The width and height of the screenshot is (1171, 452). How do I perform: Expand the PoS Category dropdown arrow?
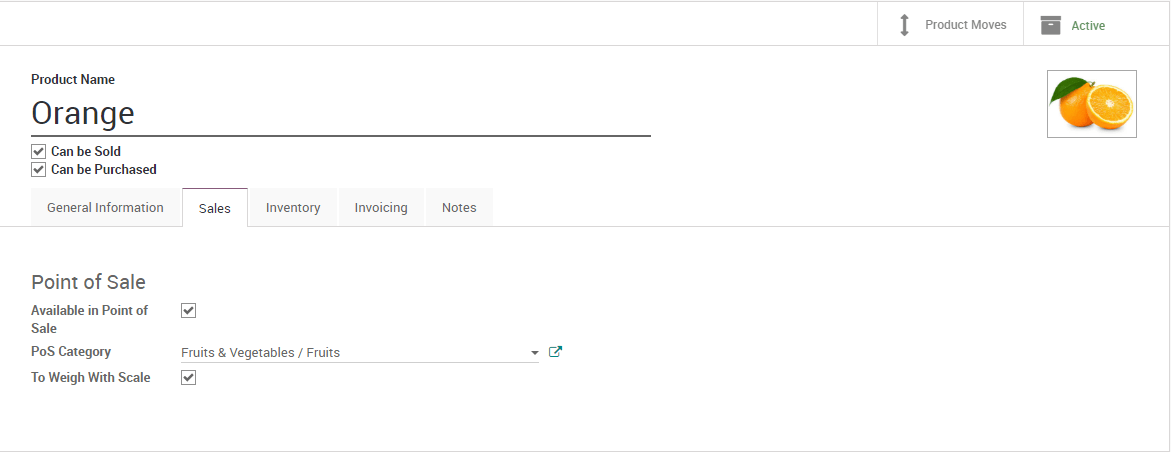pos(535,353)
